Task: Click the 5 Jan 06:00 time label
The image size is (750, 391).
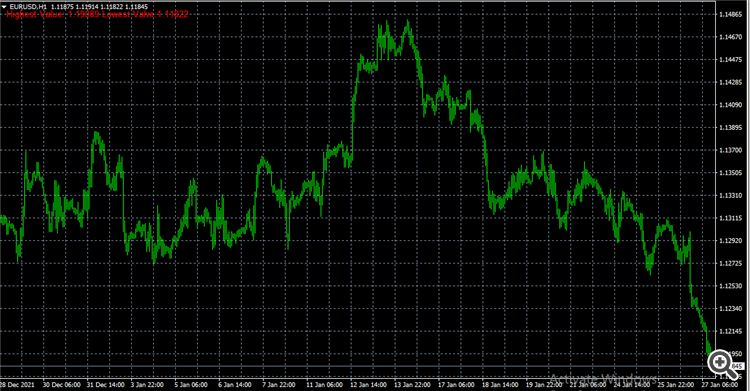Action: coord(191,385)
